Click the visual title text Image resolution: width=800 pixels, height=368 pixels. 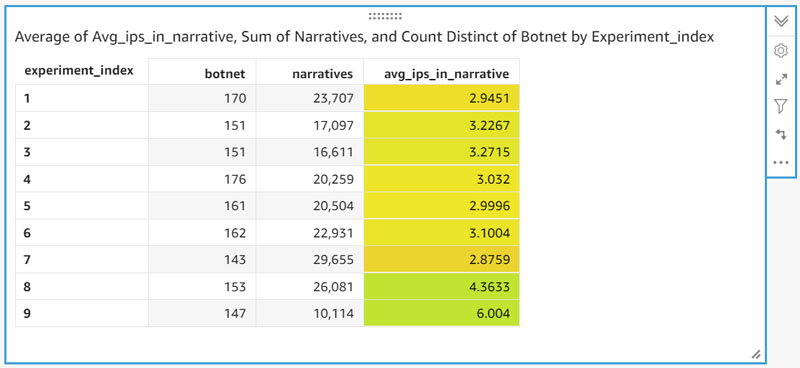364,37
